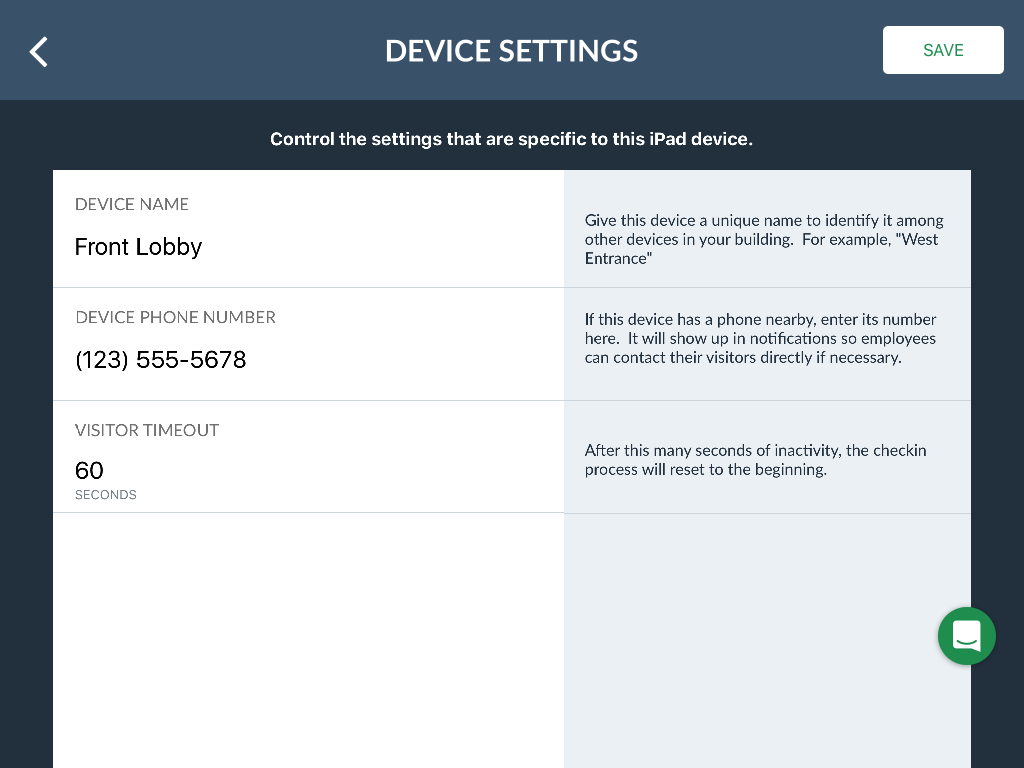Select the DEVICE PHONE NUMBER label

(176, 317)
